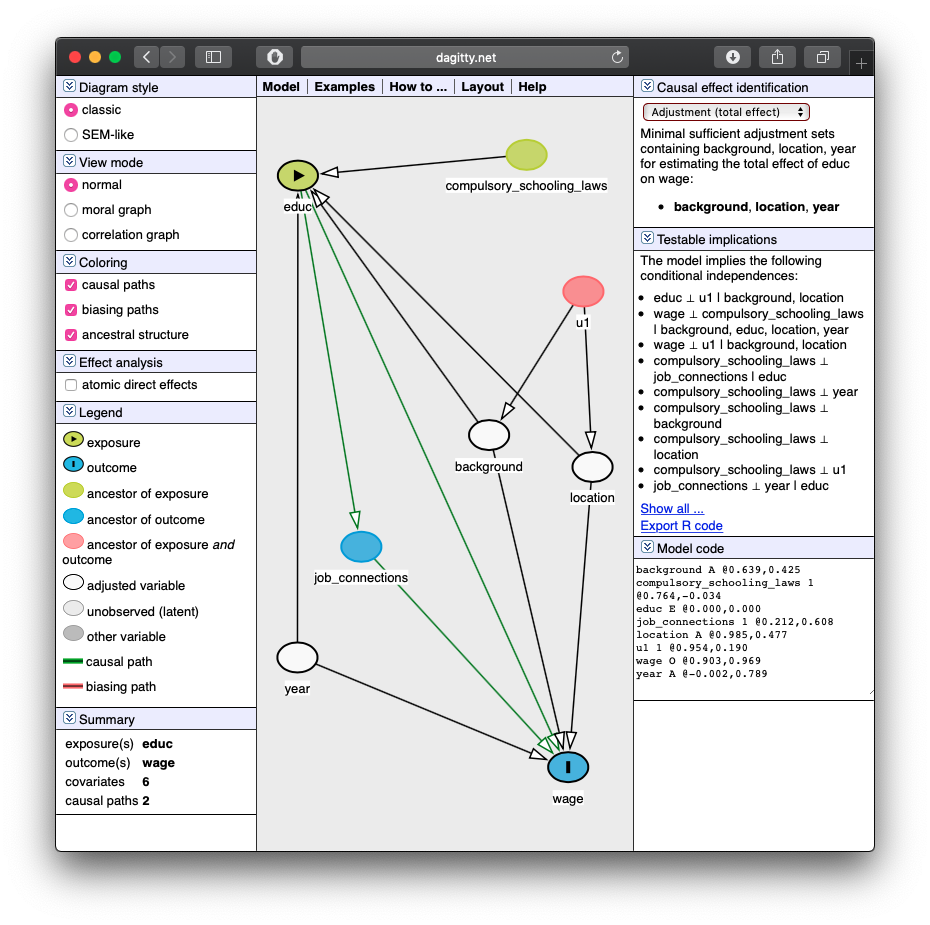This screenshot has width=930, height=925.
Task: Switch view mode to moral graph
Action: coord(71,210)
